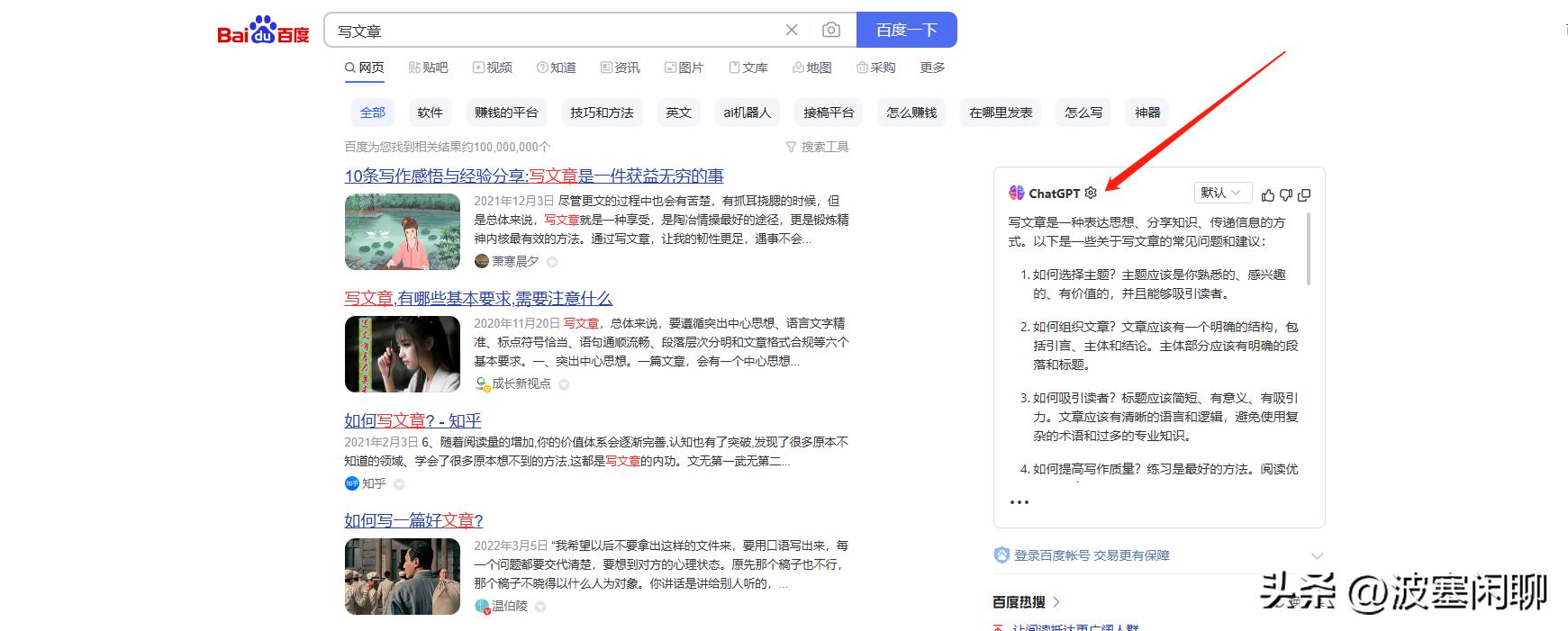
Task: Select the 软件 filter chip
Action: 431,113
